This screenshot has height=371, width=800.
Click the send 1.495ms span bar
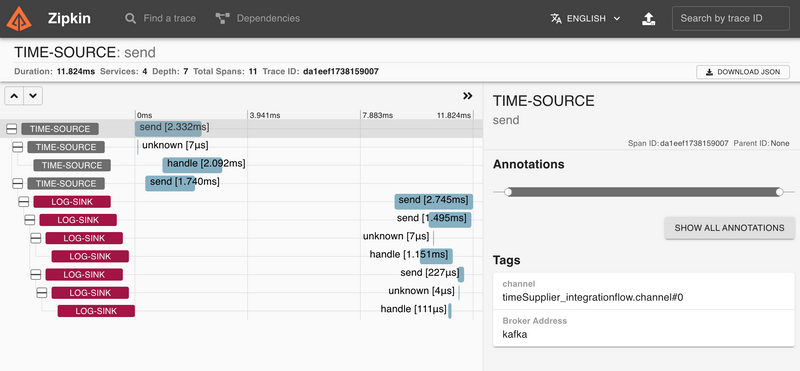click(x=449, y=220)
